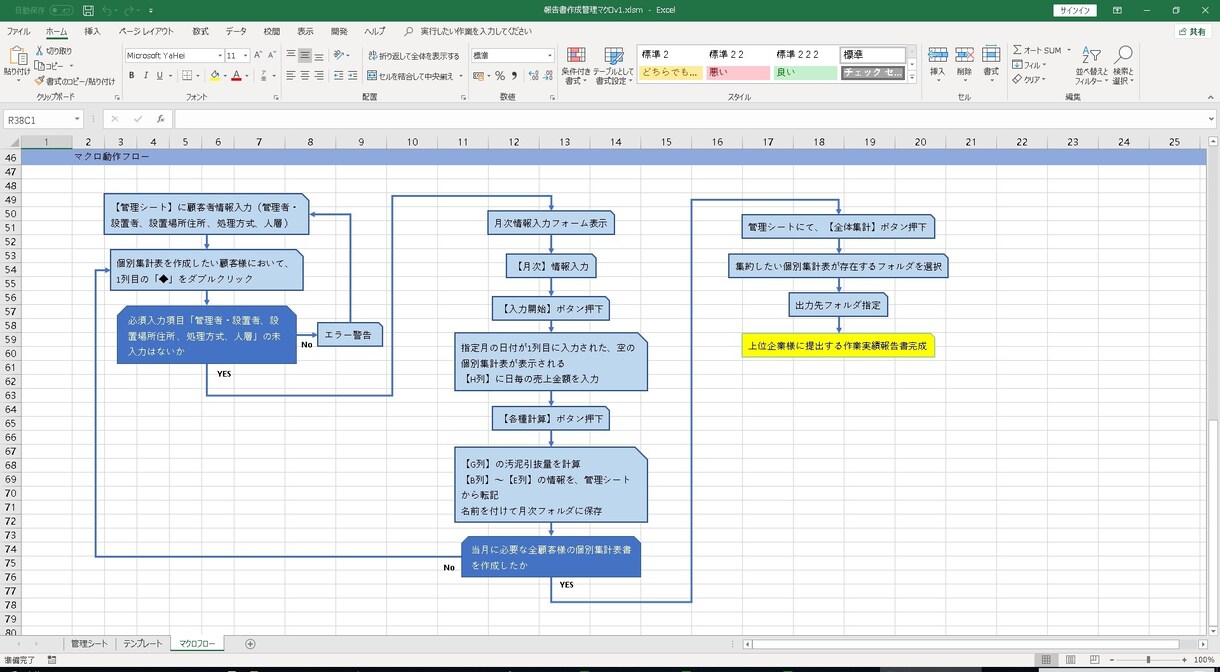Open Conditional Formatting (条件付き書式)

click(576, 65)
